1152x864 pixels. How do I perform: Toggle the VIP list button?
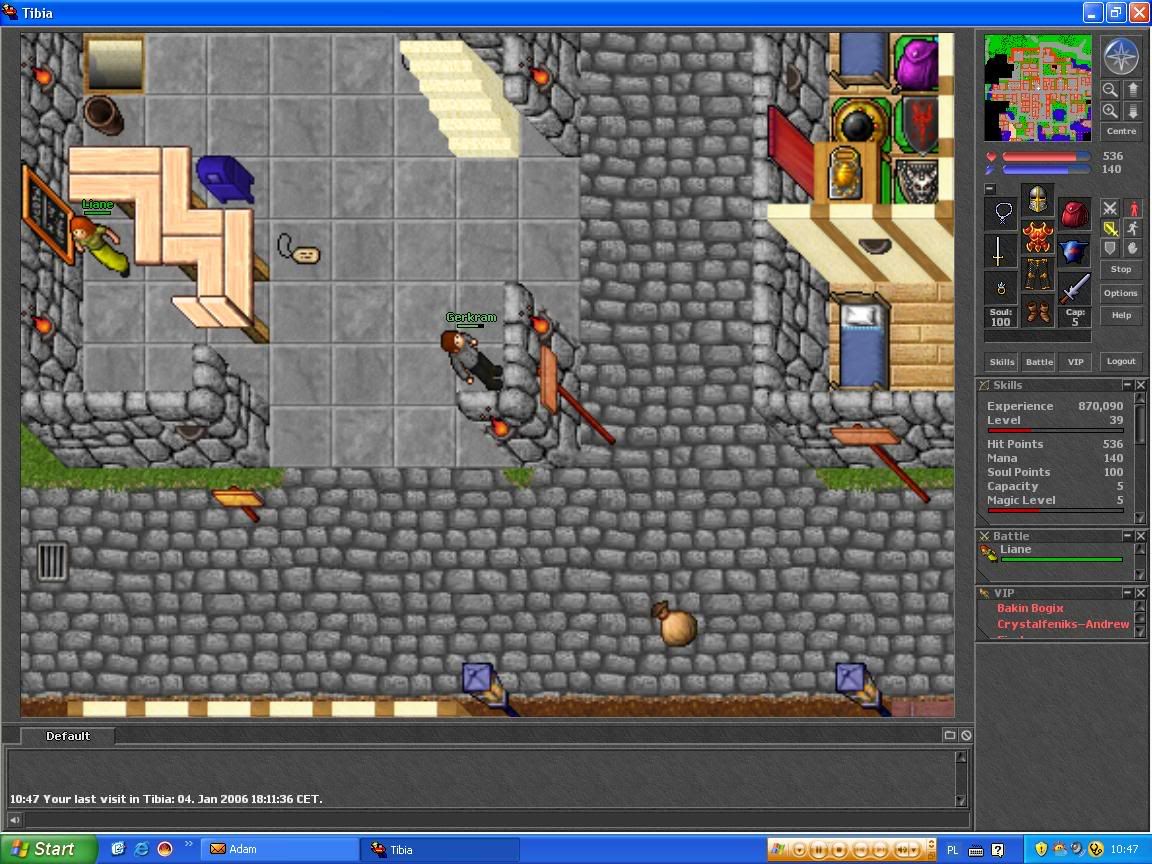[1076, 361]
